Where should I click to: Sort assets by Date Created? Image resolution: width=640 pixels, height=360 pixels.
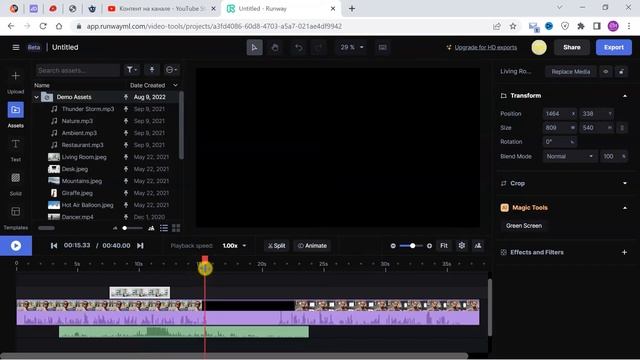point(147,85)
